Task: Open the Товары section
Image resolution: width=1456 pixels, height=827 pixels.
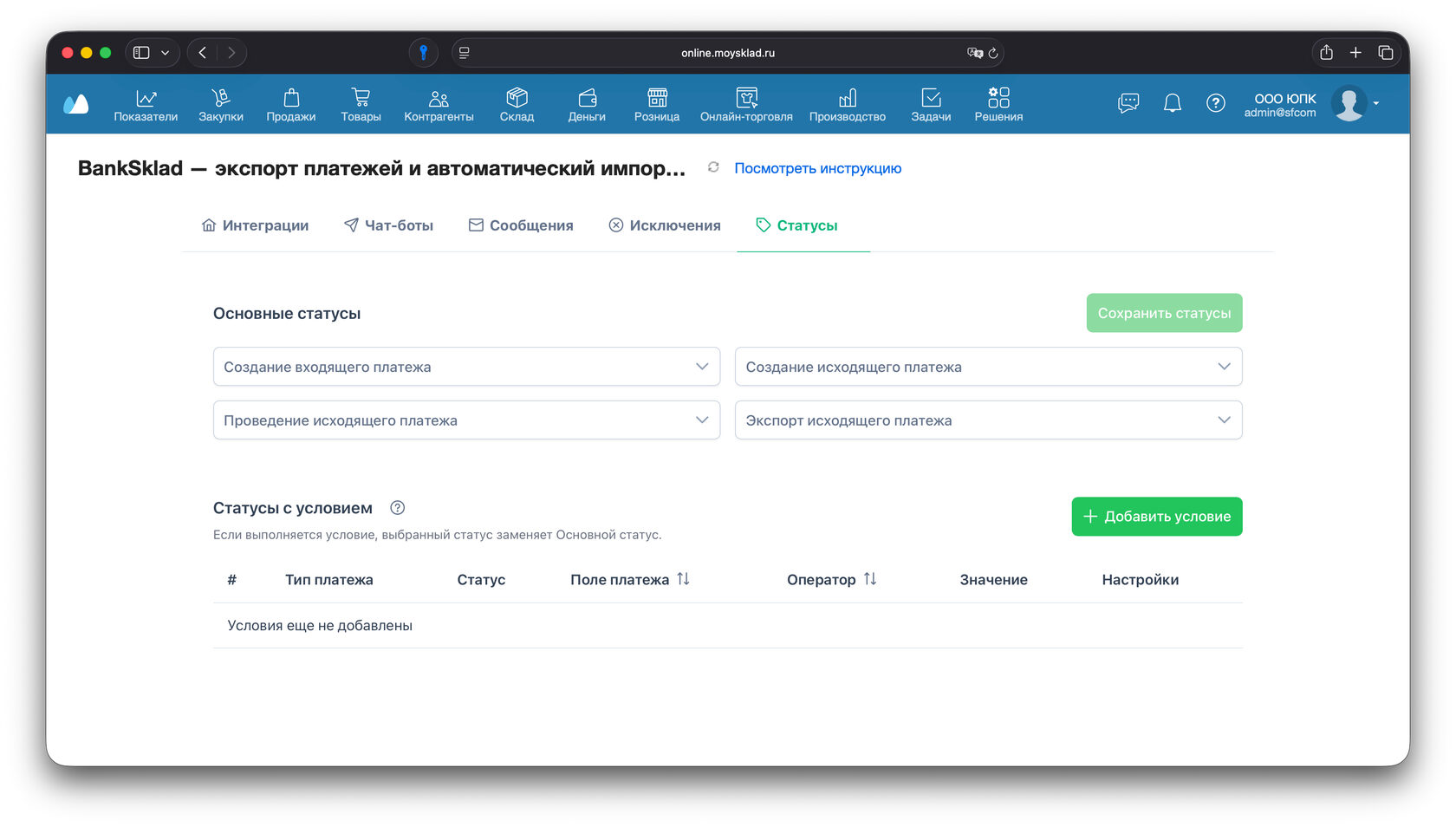Action: (361, 104)
